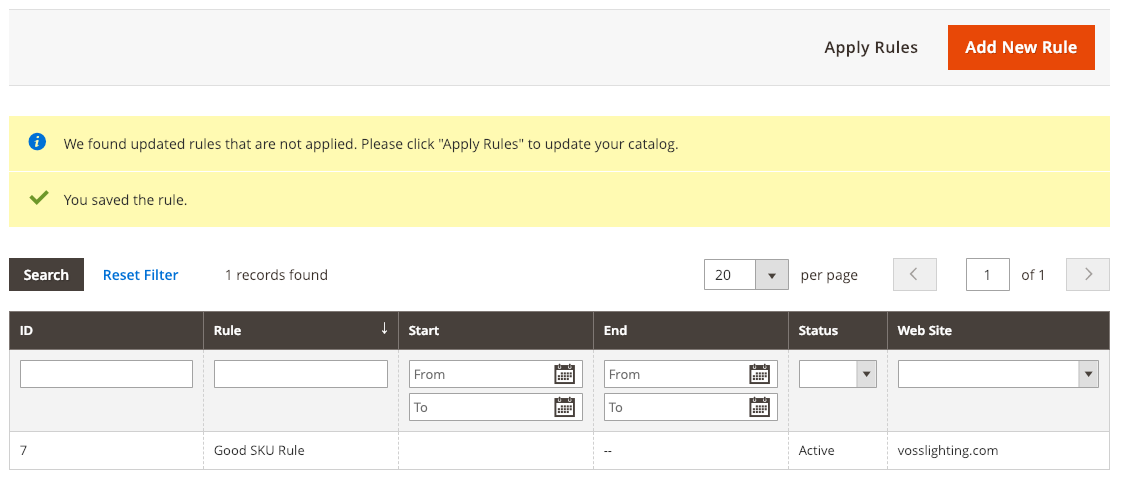Click the Reset Filter link
Image resolution: width=1123 pixels, height=483 pixels.
140,274
